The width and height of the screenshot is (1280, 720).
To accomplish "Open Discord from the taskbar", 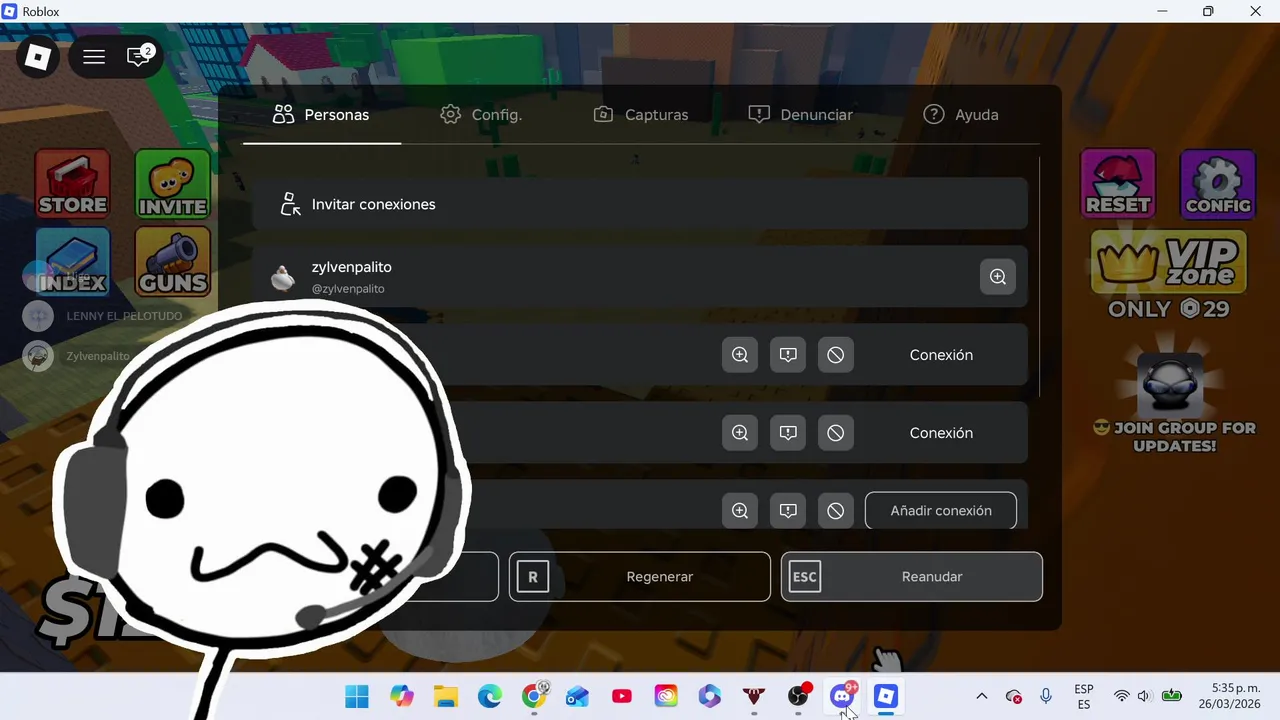I will tap(842, 696).
